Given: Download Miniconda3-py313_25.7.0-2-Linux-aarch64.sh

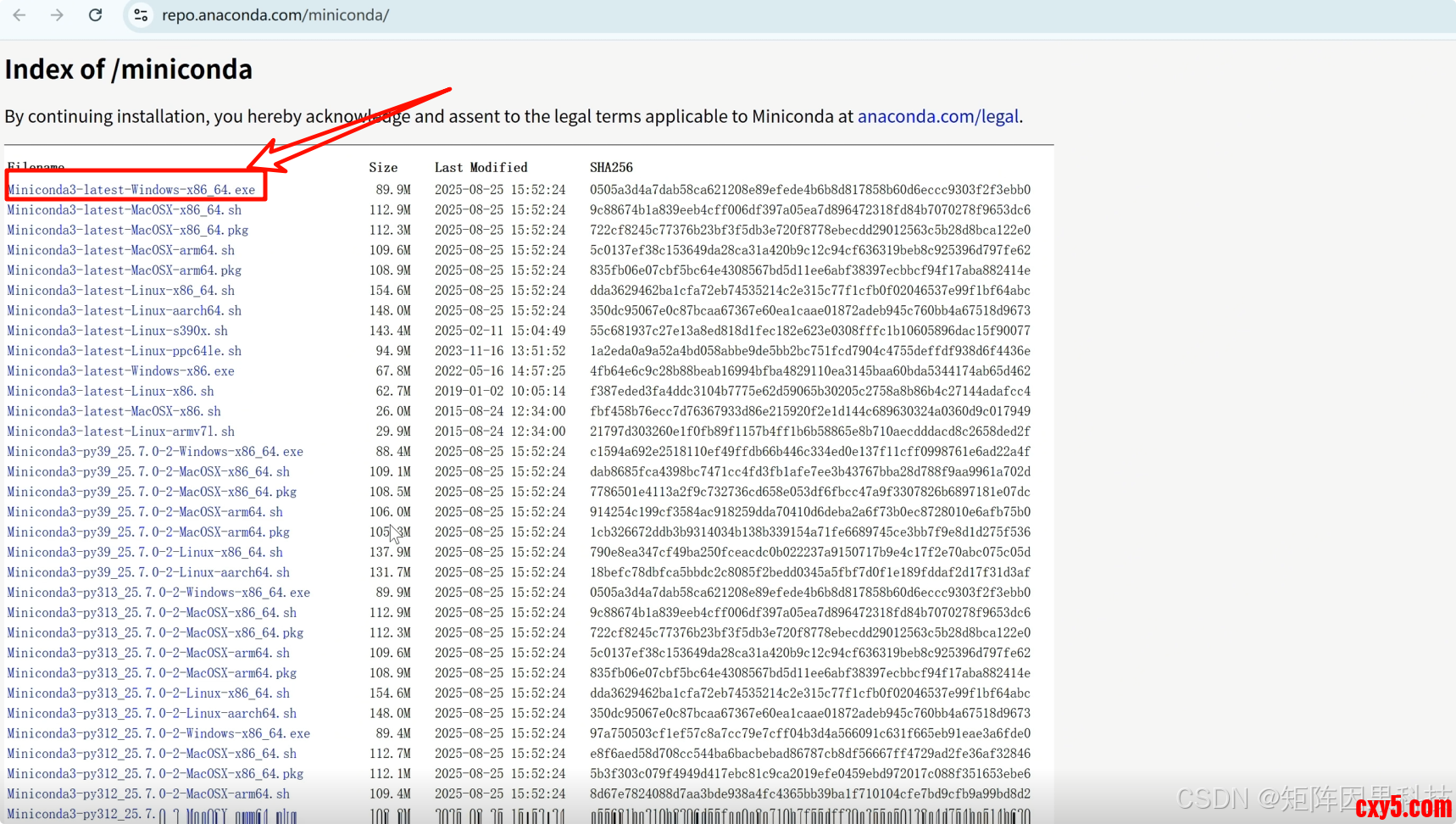Looking at the screenshot, I should point(152,714).
